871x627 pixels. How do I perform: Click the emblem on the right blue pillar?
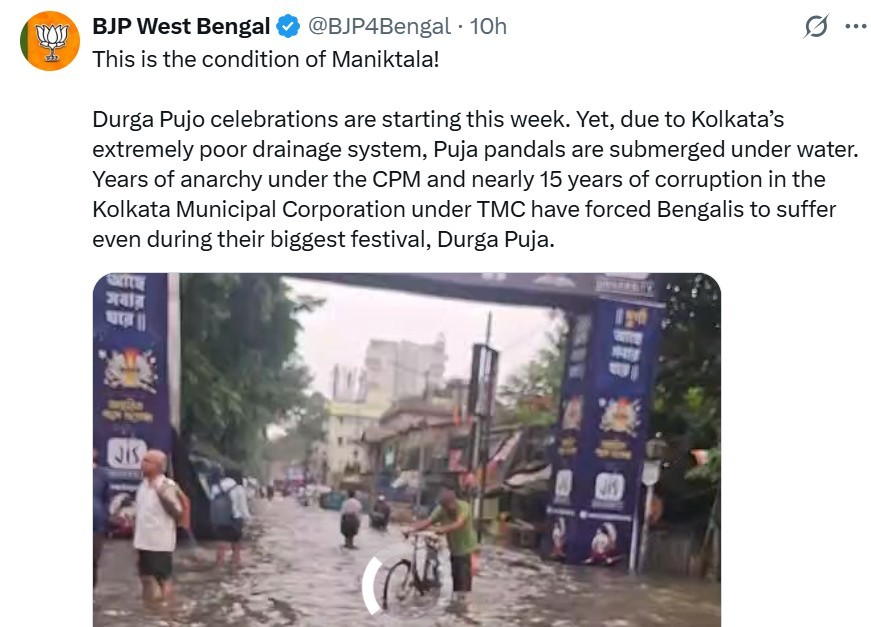coord(619,414)
